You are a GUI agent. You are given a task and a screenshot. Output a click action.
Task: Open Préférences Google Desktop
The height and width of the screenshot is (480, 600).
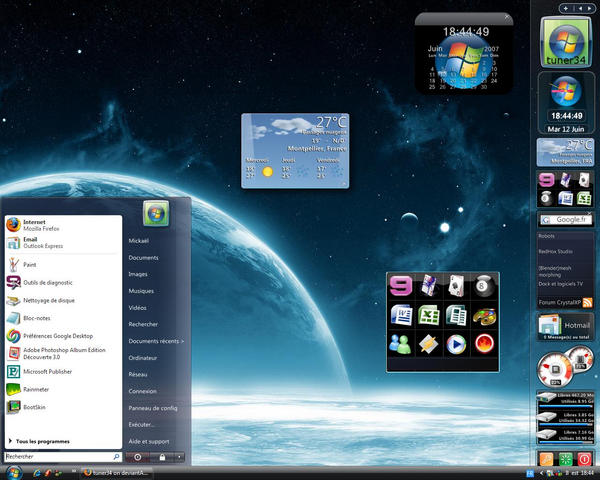(64, 336)
